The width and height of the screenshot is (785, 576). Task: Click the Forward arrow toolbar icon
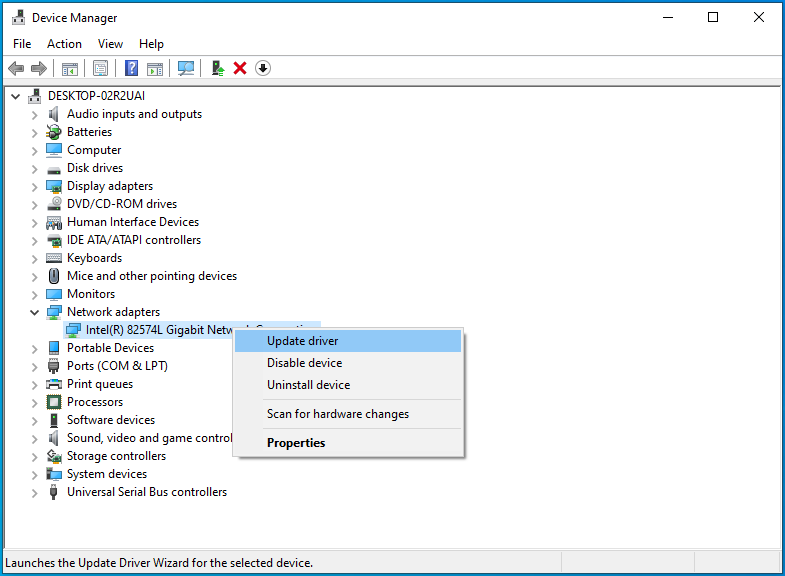click(39, 68)
